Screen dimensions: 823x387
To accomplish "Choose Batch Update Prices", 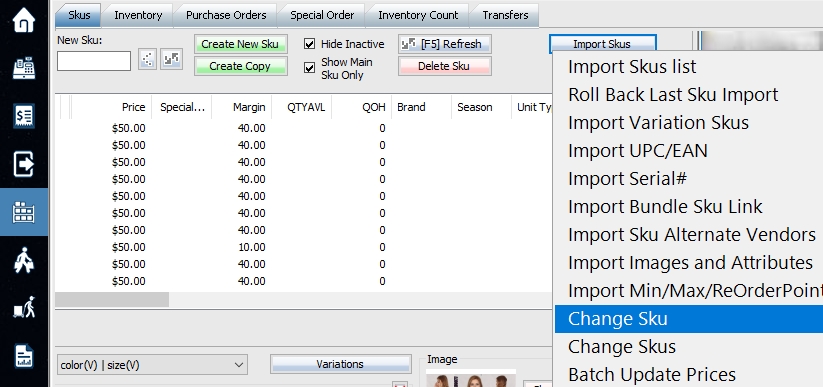I will pos(689,374).
